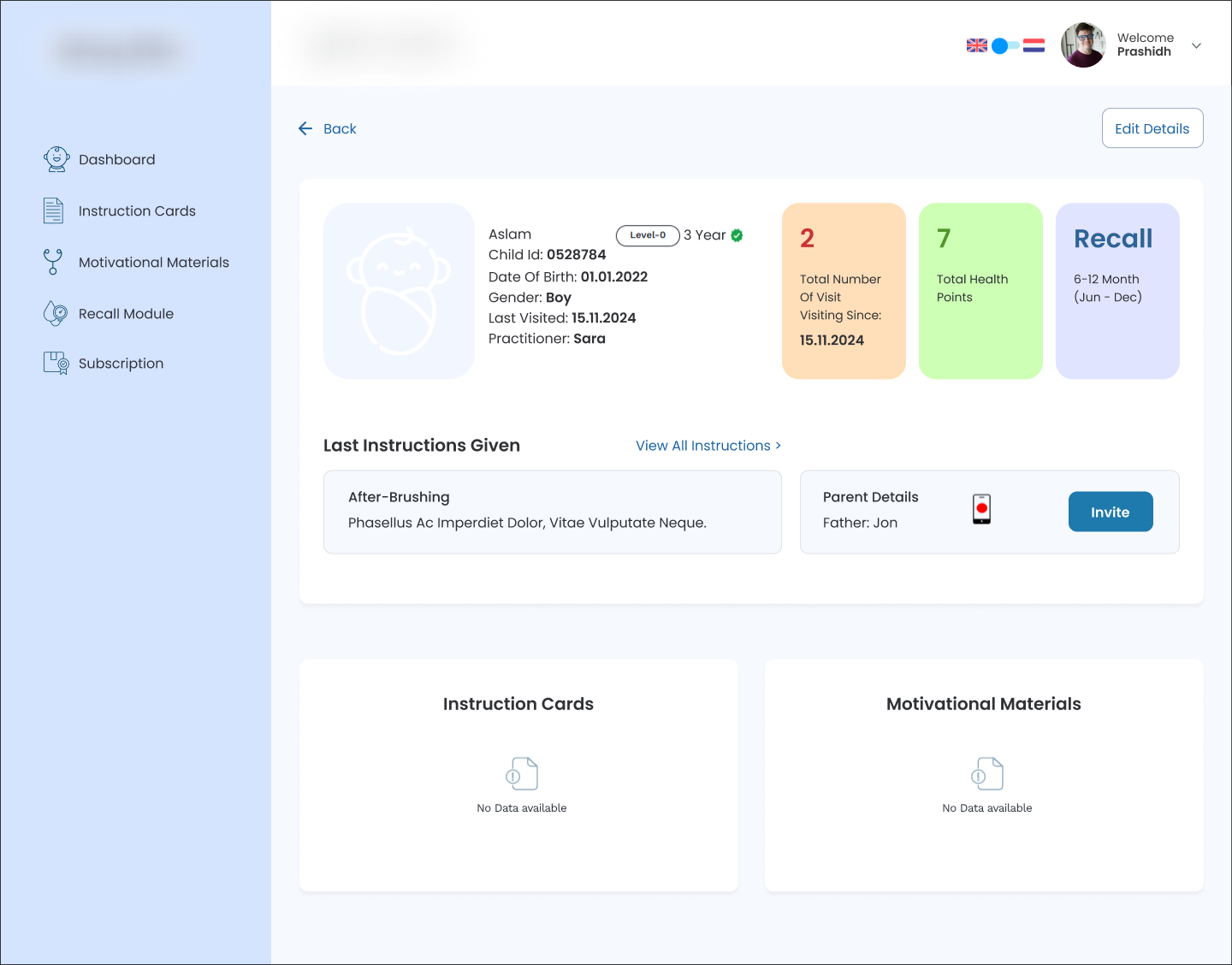Click the green verified badge next to 3 Year
The height and width of the screenshot is (965, 1232).
pyautogui.click(x=737, y=235)
